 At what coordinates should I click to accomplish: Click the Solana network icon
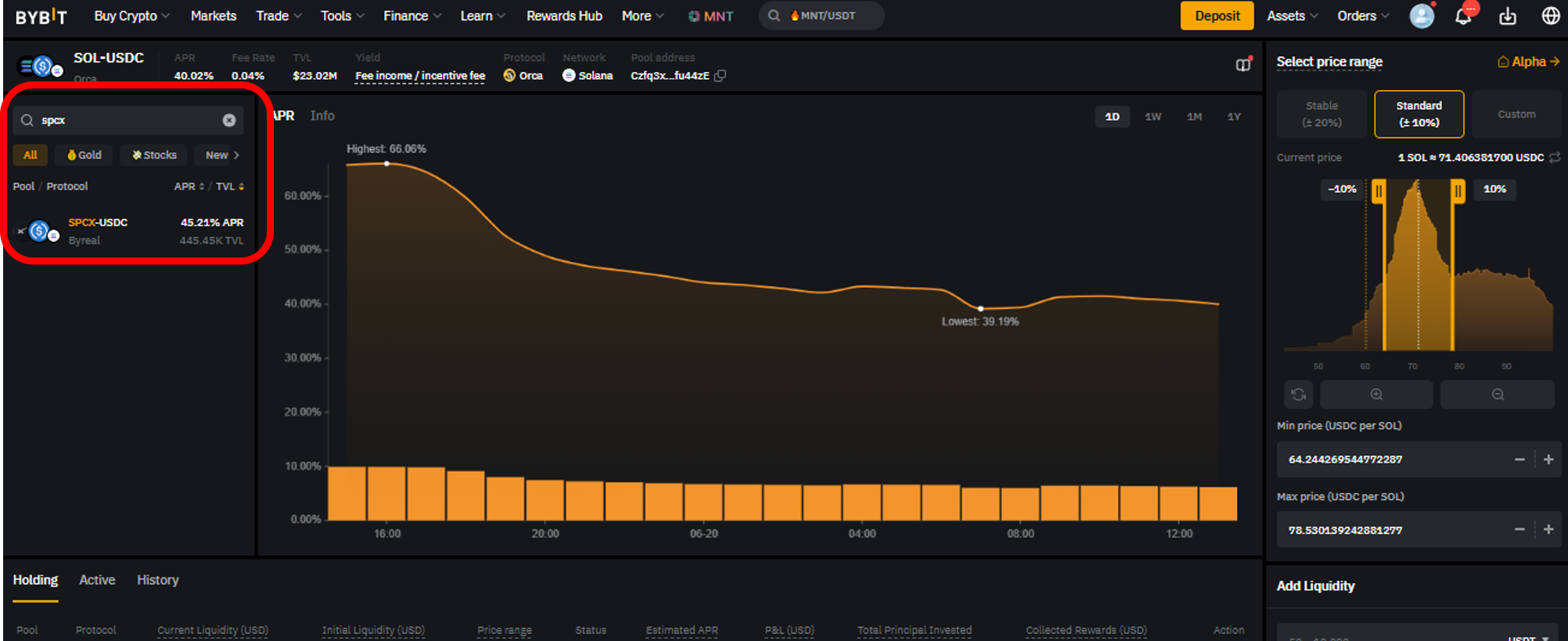[x=569, y=76]
